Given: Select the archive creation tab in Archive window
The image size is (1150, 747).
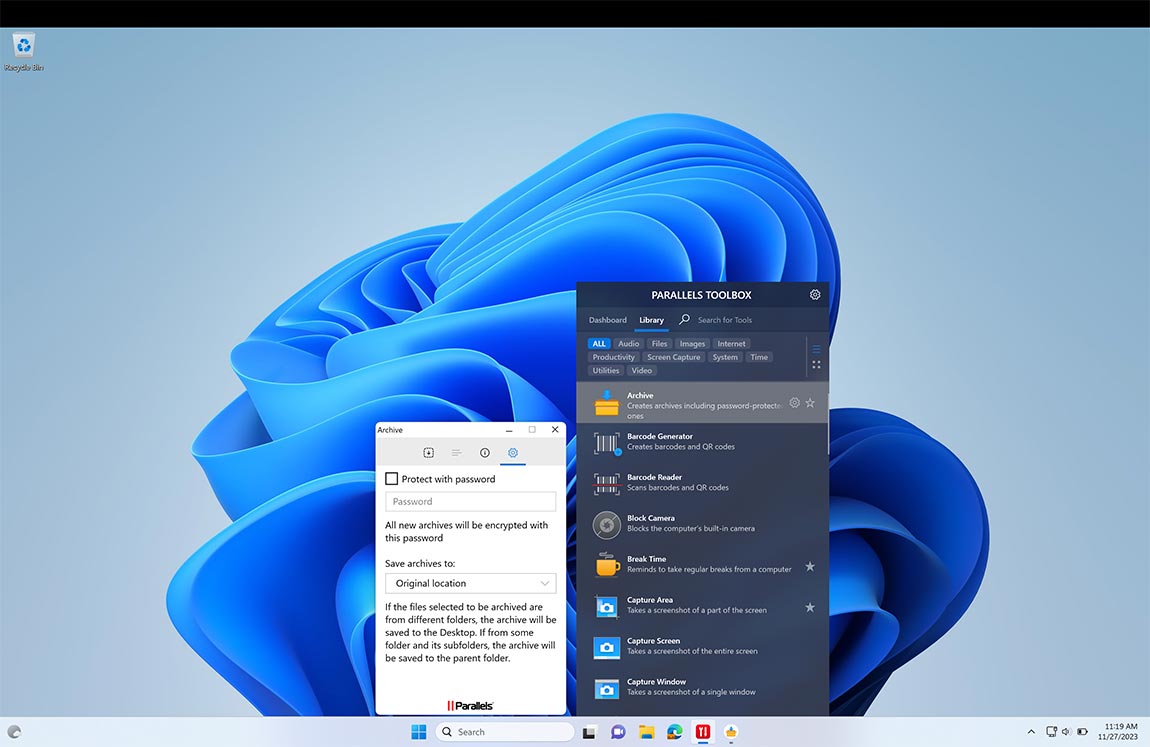Looking at the screenshot, I should click(x=429, y=452).
